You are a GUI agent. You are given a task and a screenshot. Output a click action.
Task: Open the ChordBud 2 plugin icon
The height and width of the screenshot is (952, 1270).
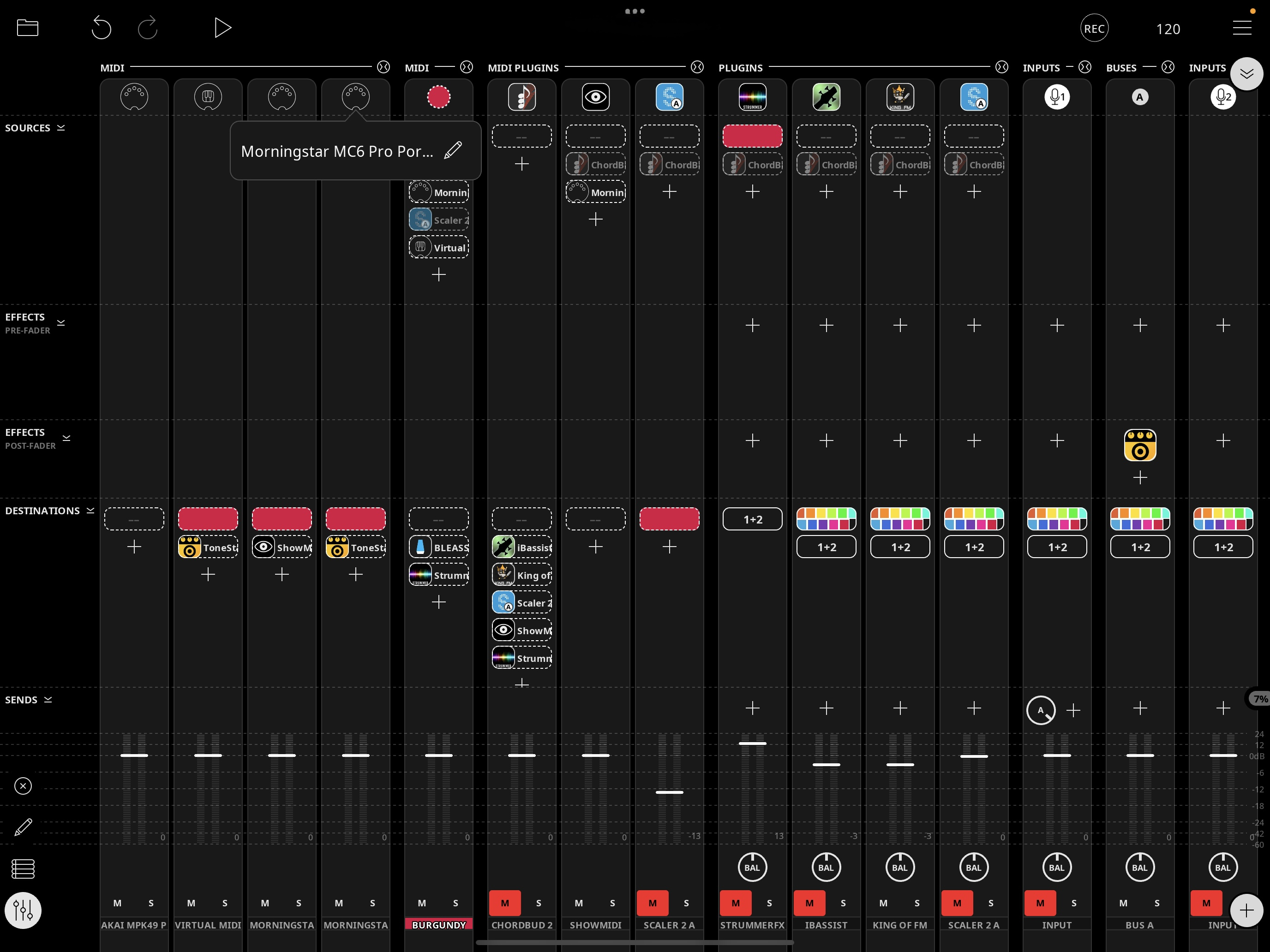coord(522,96)
